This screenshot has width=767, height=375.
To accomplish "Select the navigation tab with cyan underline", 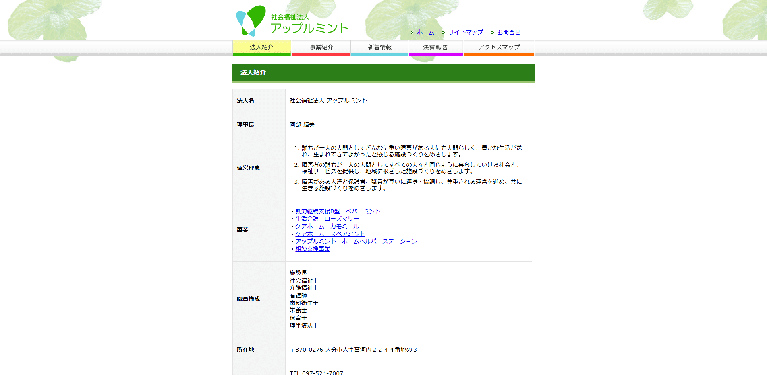I will click(380, 47).
